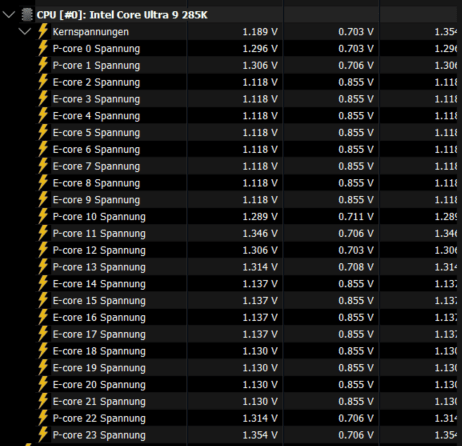This screenshot has height=446, width=462.
Task: Click E-core 19 current value 1.130 V
Action: (260, 368)
